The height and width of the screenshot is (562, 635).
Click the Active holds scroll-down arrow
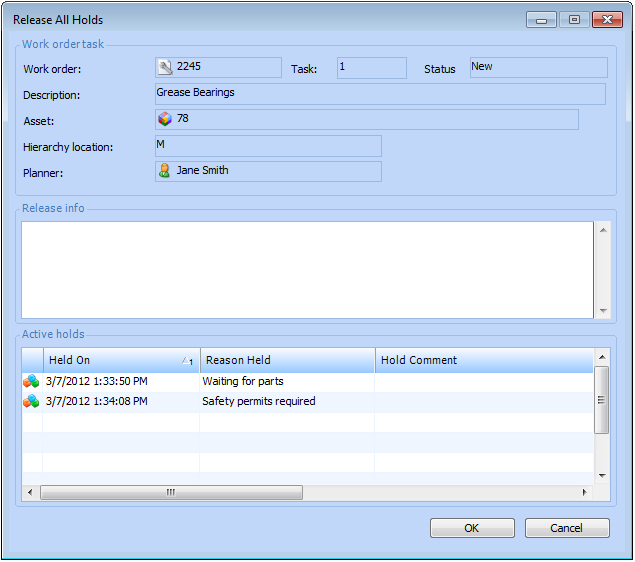(x=602, y=476)
